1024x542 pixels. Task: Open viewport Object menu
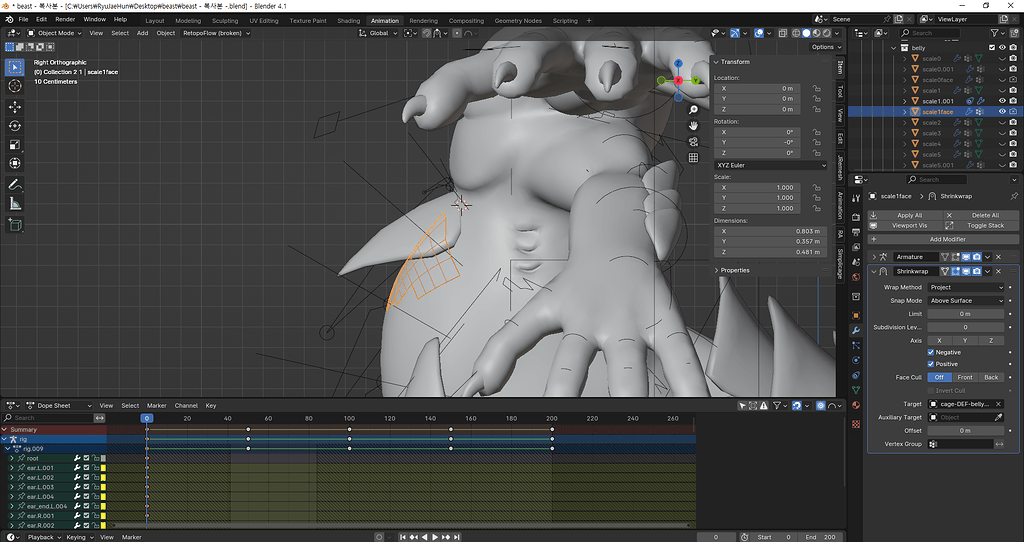[166, 33]
